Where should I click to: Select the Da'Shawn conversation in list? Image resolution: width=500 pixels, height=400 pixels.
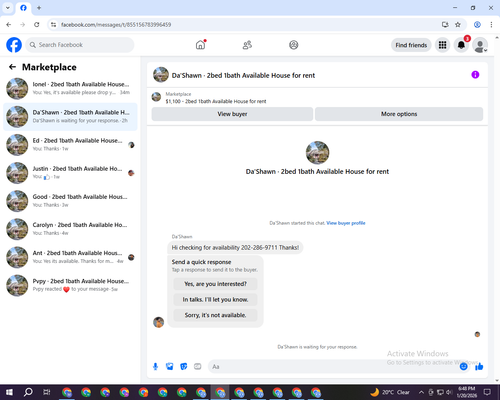70,117
